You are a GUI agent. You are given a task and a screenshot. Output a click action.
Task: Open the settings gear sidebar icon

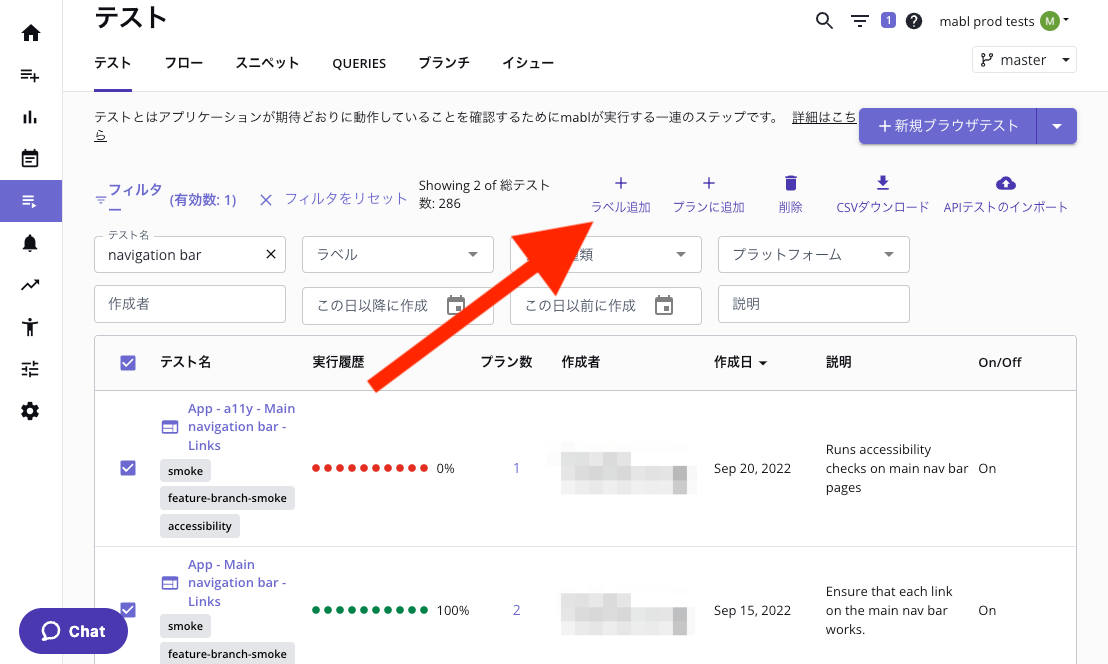pyautogui.click(x=30, y=411)
